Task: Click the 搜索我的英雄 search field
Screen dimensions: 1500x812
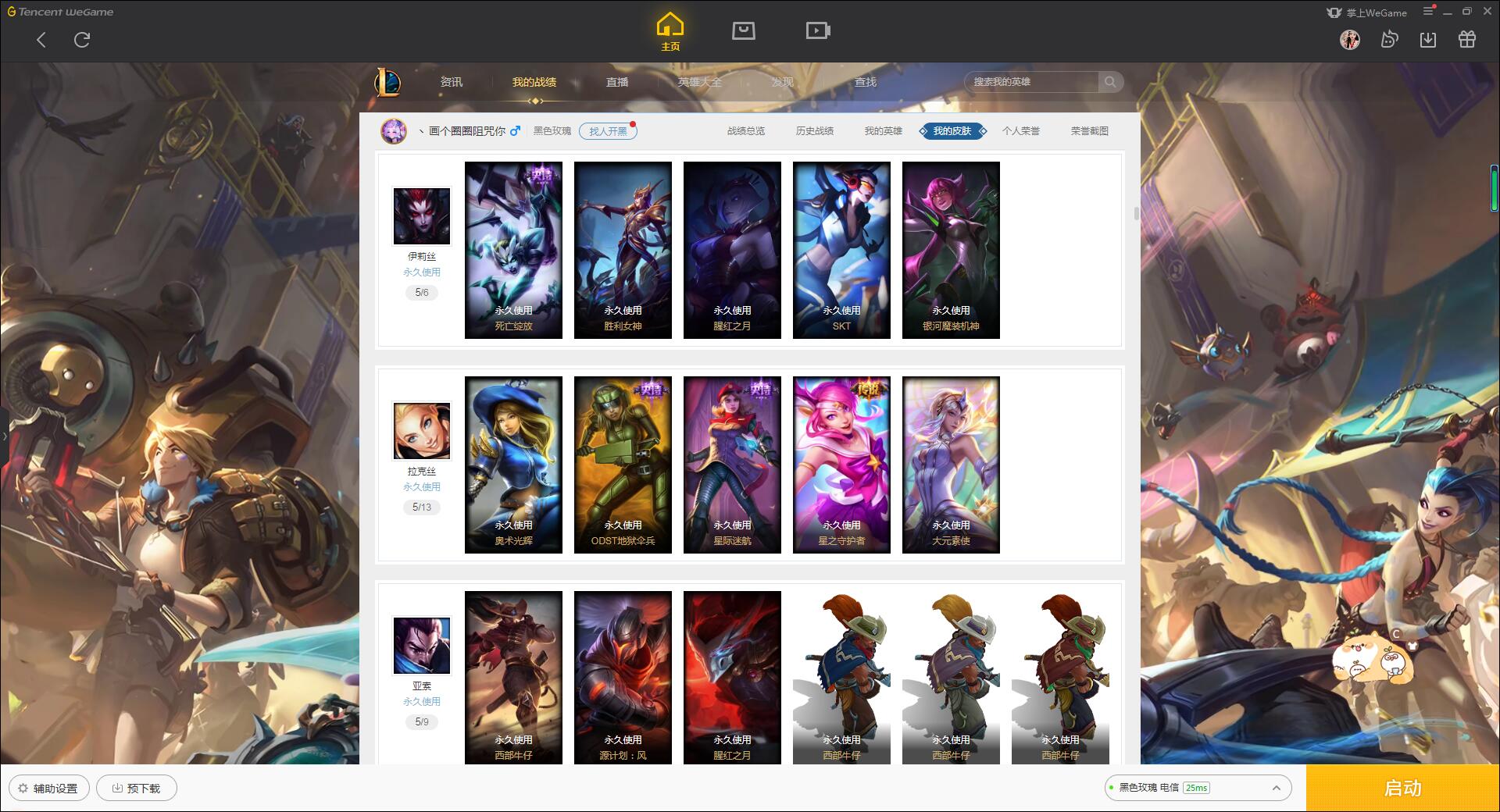Action: 1033,82
